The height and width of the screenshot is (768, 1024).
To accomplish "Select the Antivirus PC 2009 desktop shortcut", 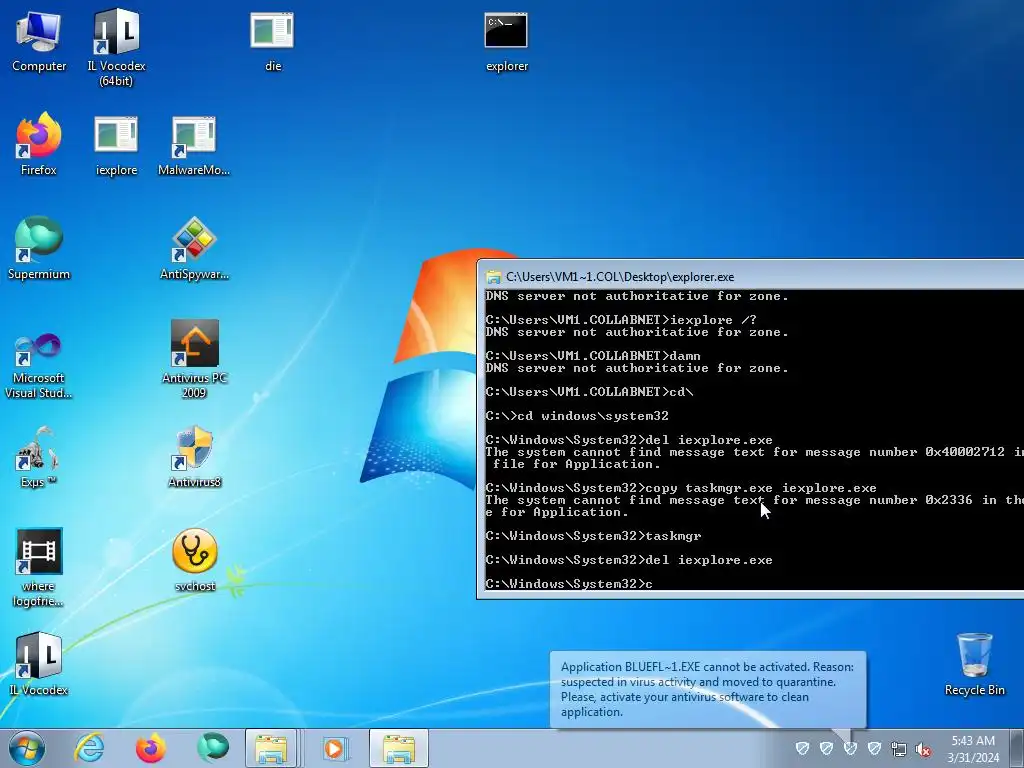I will [194, 359].
